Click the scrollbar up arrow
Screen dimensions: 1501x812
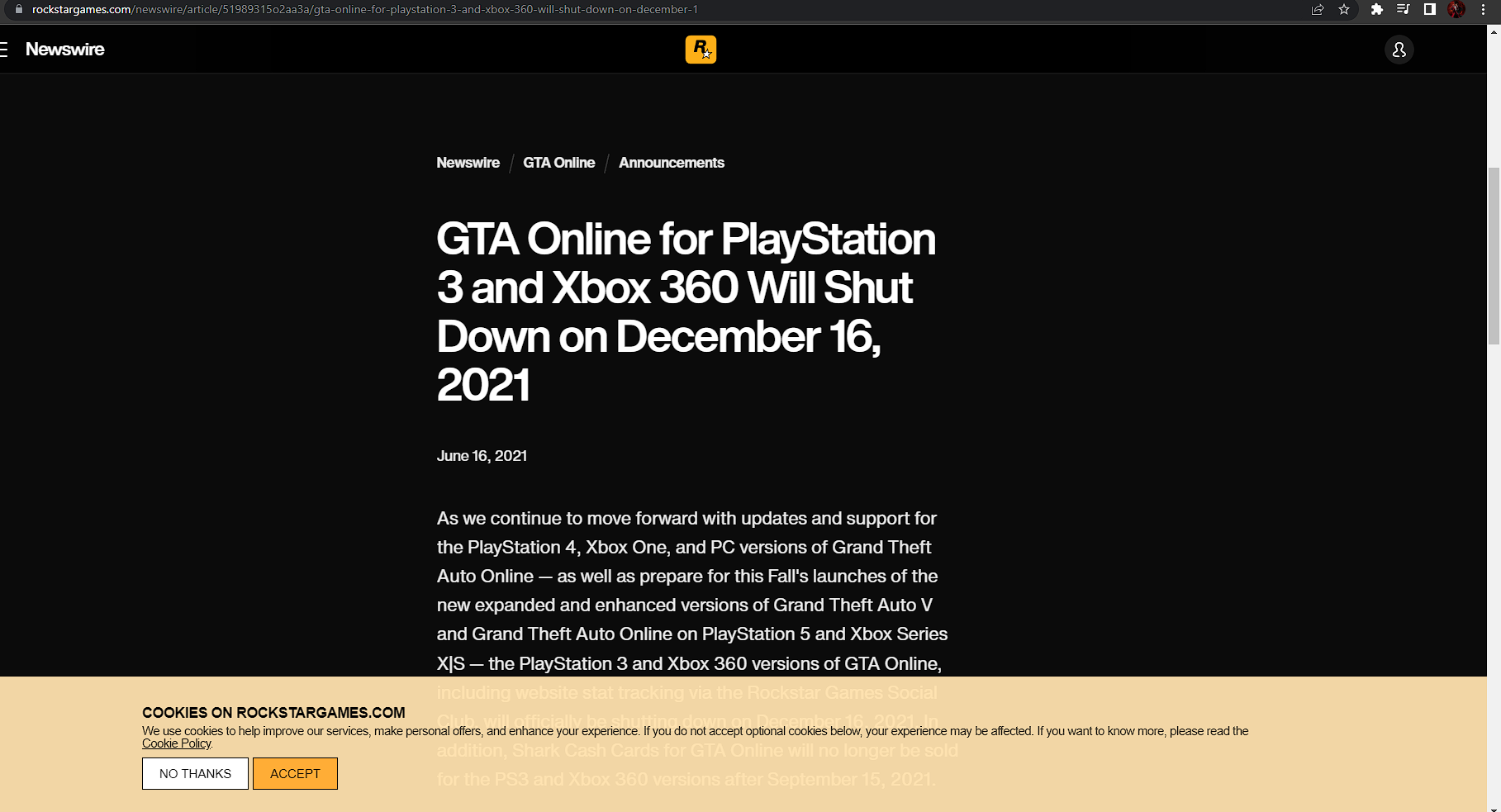click(1494, 31)
